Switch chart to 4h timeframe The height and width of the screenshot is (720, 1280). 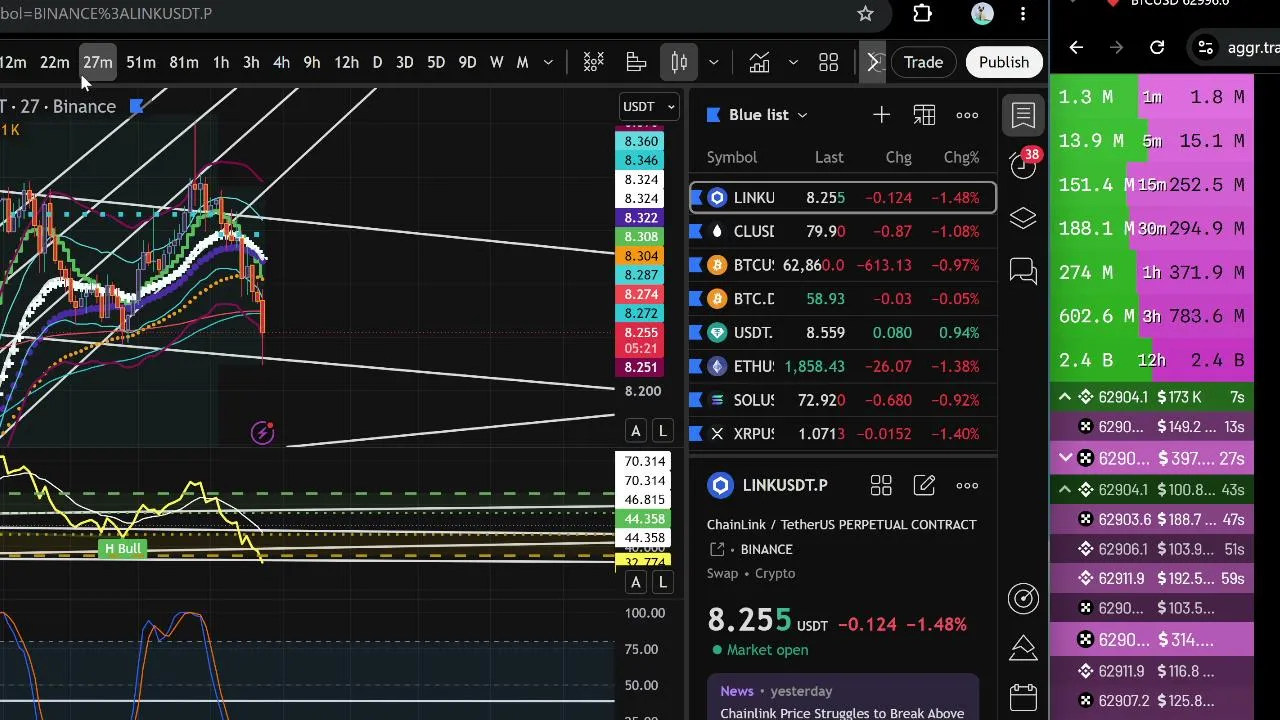pos(281,63)
